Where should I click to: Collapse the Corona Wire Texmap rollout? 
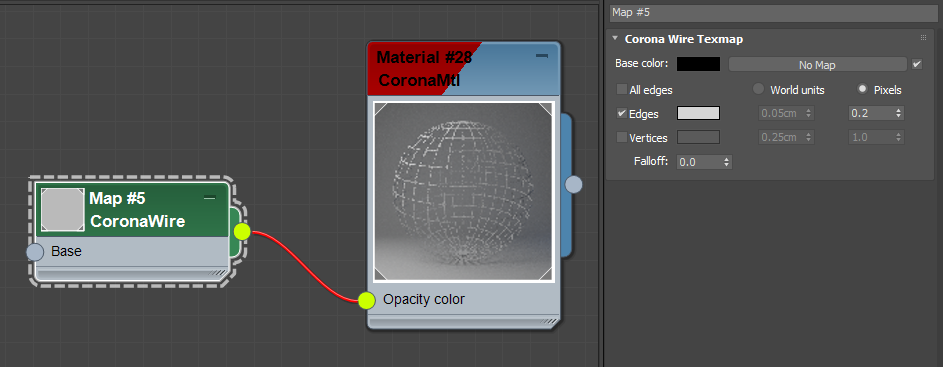[615, 39]
